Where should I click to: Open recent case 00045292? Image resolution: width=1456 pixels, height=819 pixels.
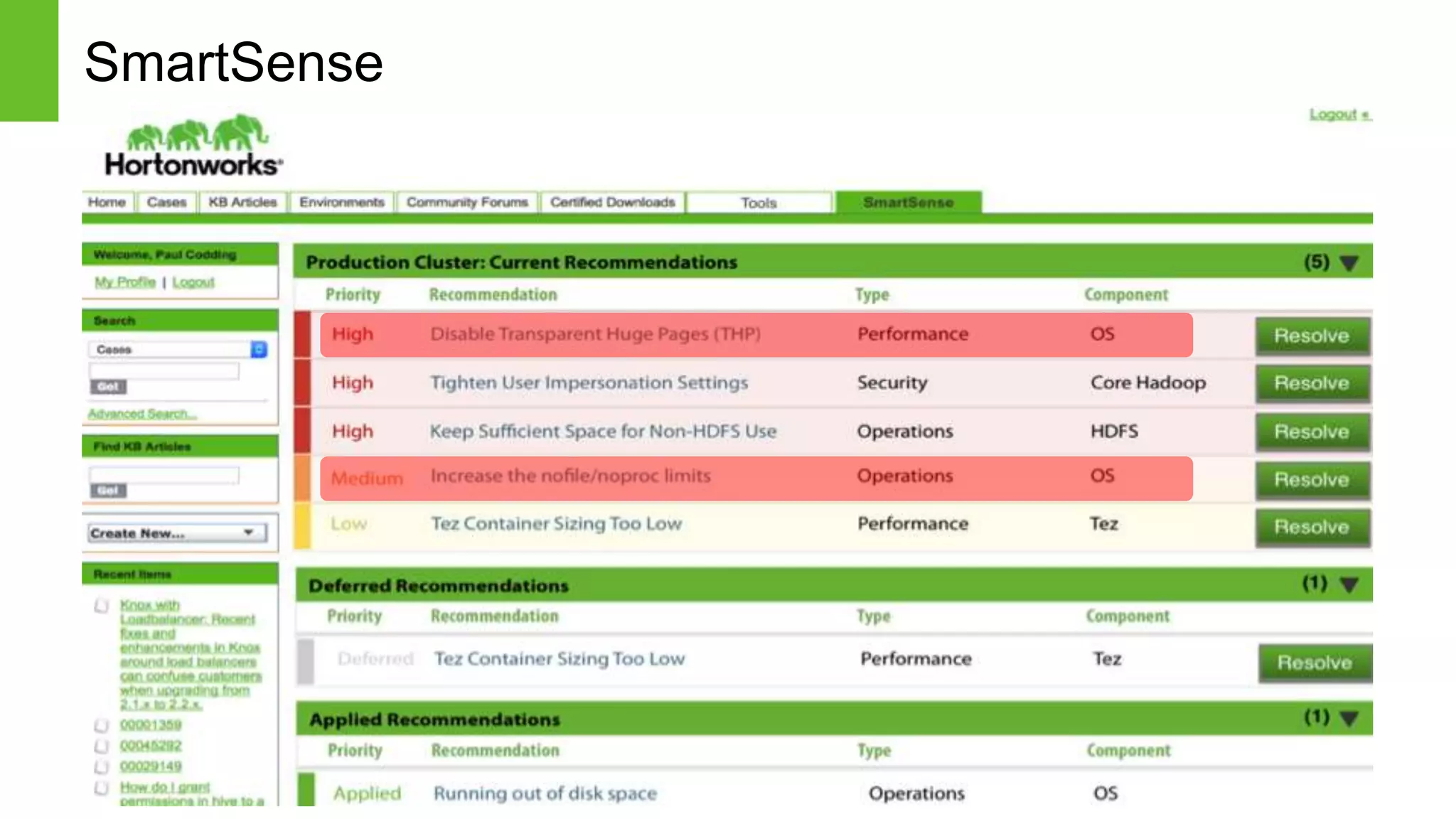pyautogui.click(x=151, y=745)
